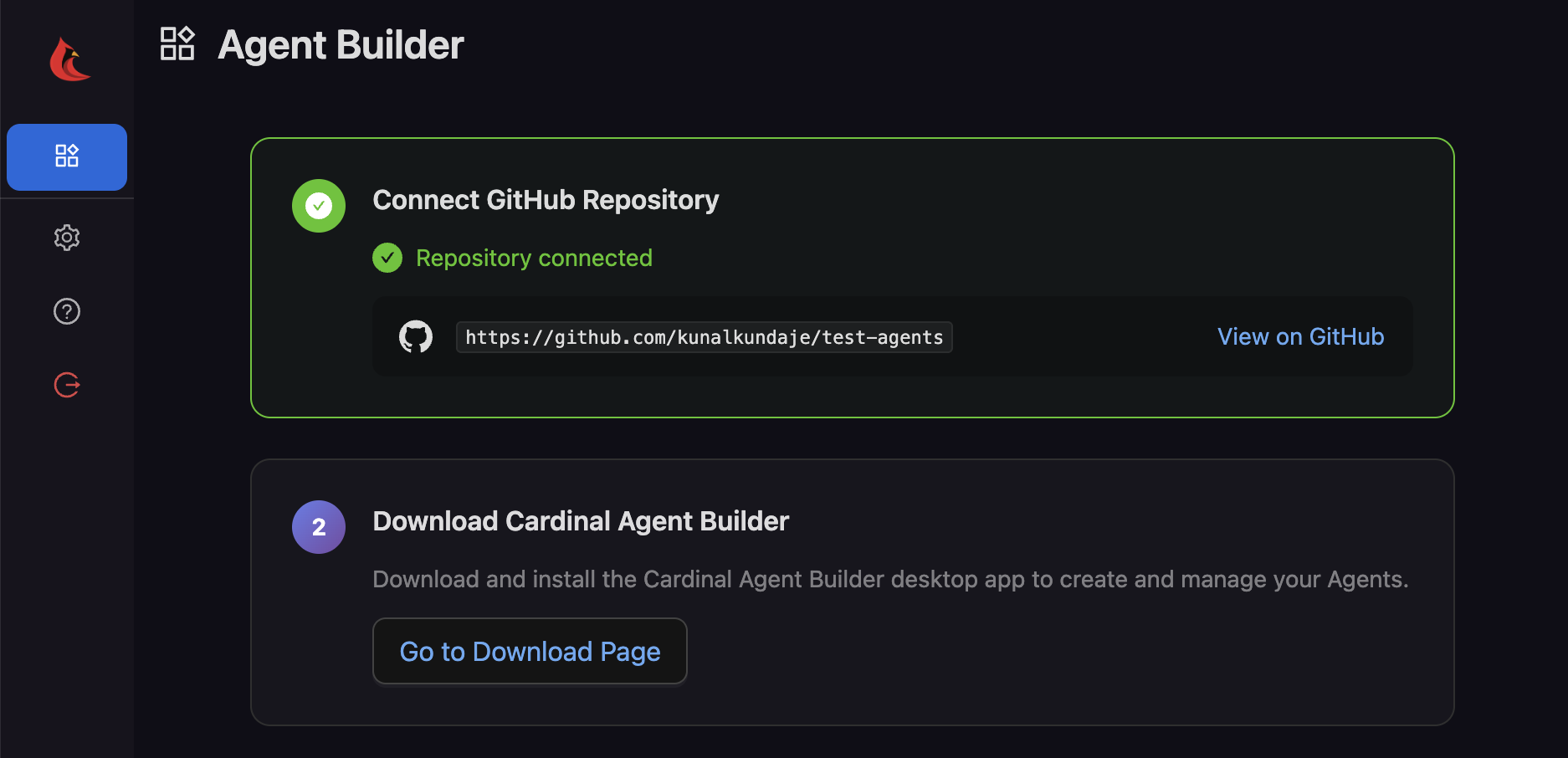The width and height of the screenshot is (1568, 758).
Task: Click the Repository connected label text
Action: pyautogui.click(x=534, y=258)
